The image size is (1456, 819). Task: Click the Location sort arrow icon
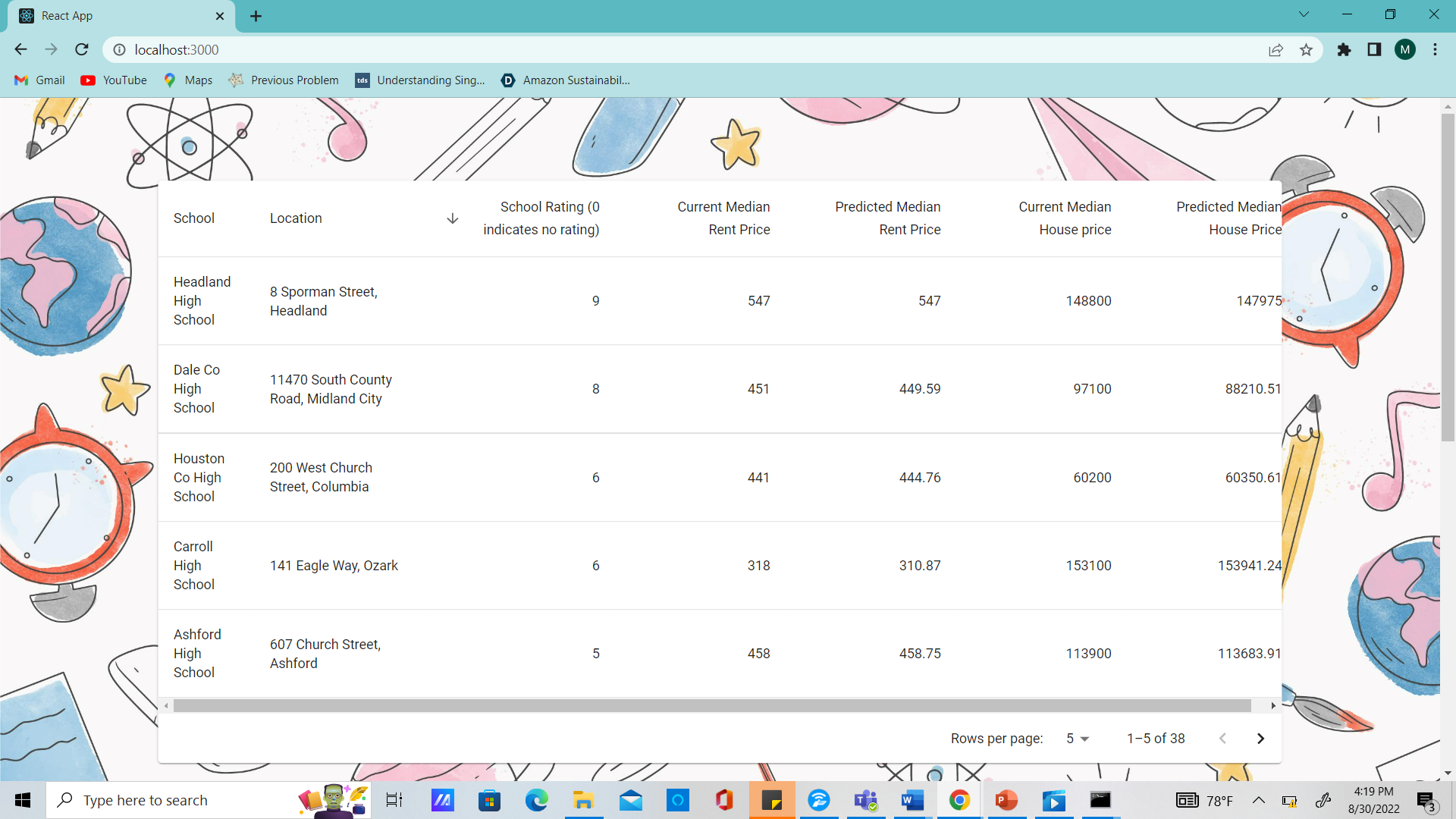point(452,218)
